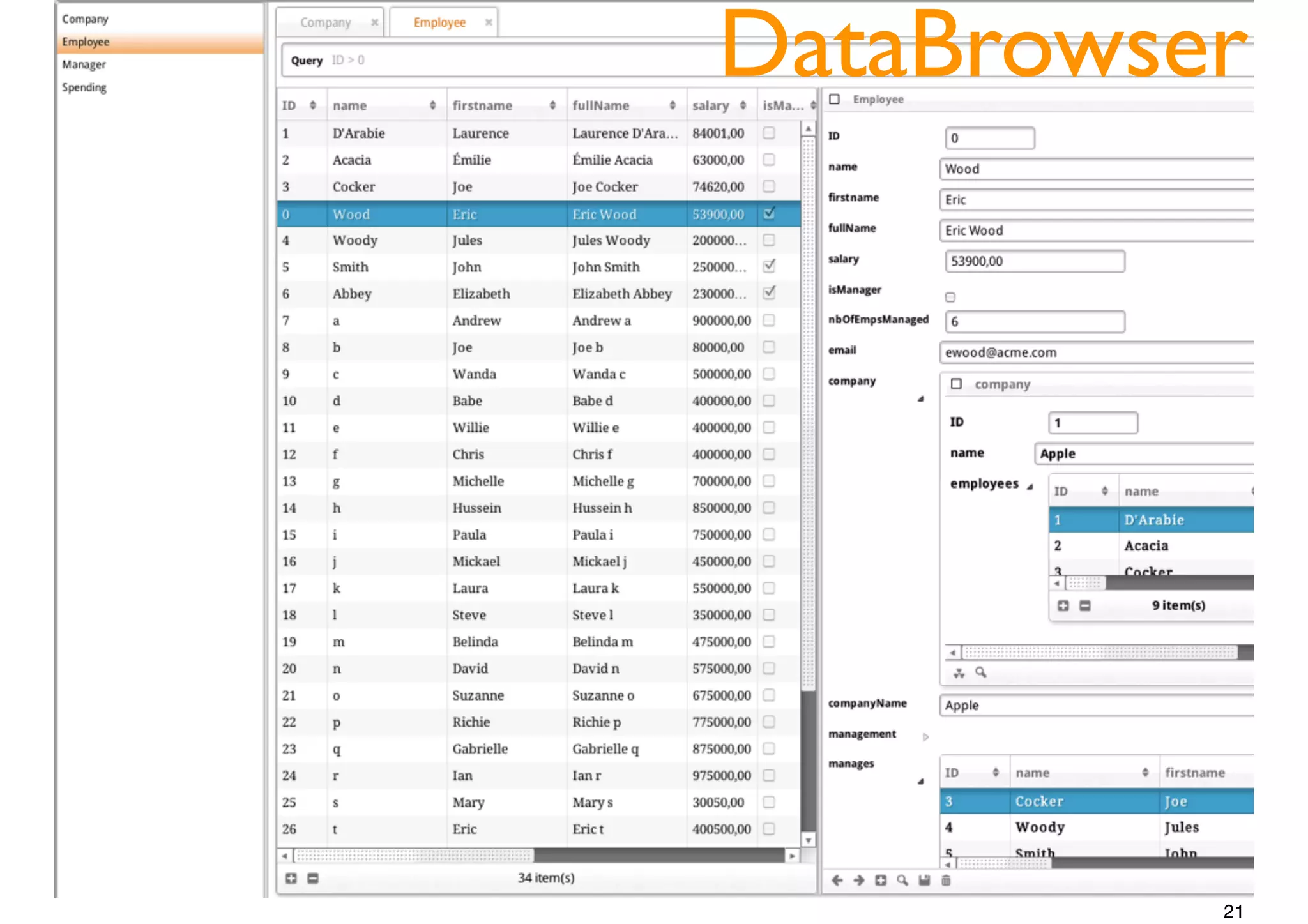Sort main grid by salary column
The height and width of the screenshot is (924, 1308).
743,105
